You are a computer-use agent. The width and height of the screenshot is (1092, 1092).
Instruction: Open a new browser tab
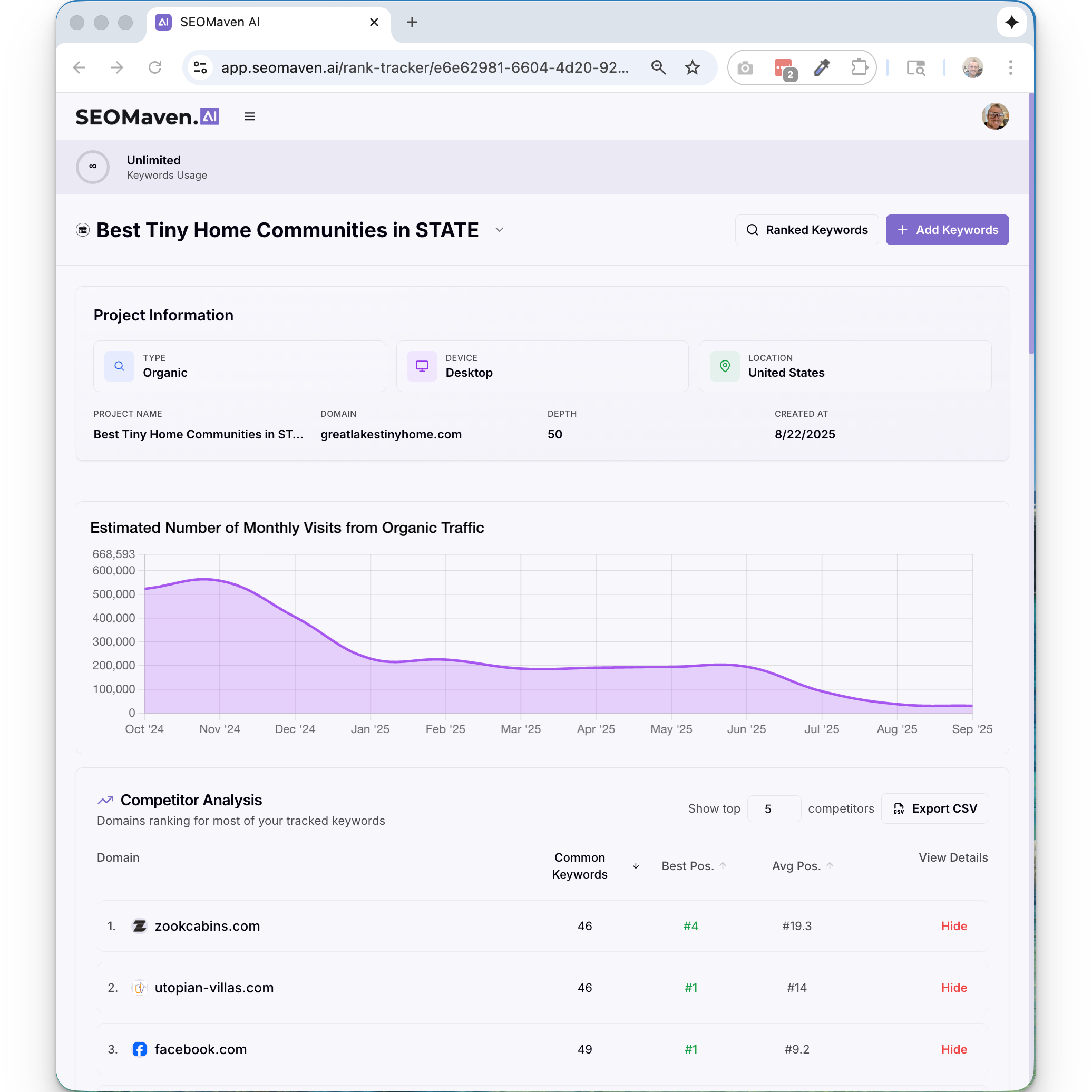point(412,23)
